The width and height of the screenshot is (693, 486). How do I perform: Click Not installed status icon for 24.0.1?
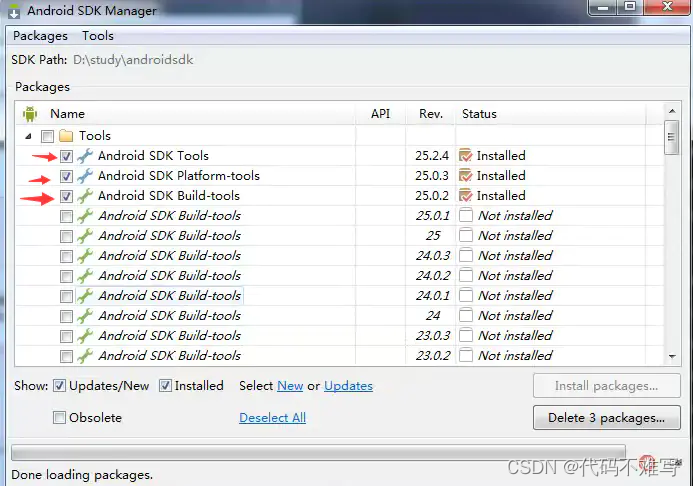point(465,296)
